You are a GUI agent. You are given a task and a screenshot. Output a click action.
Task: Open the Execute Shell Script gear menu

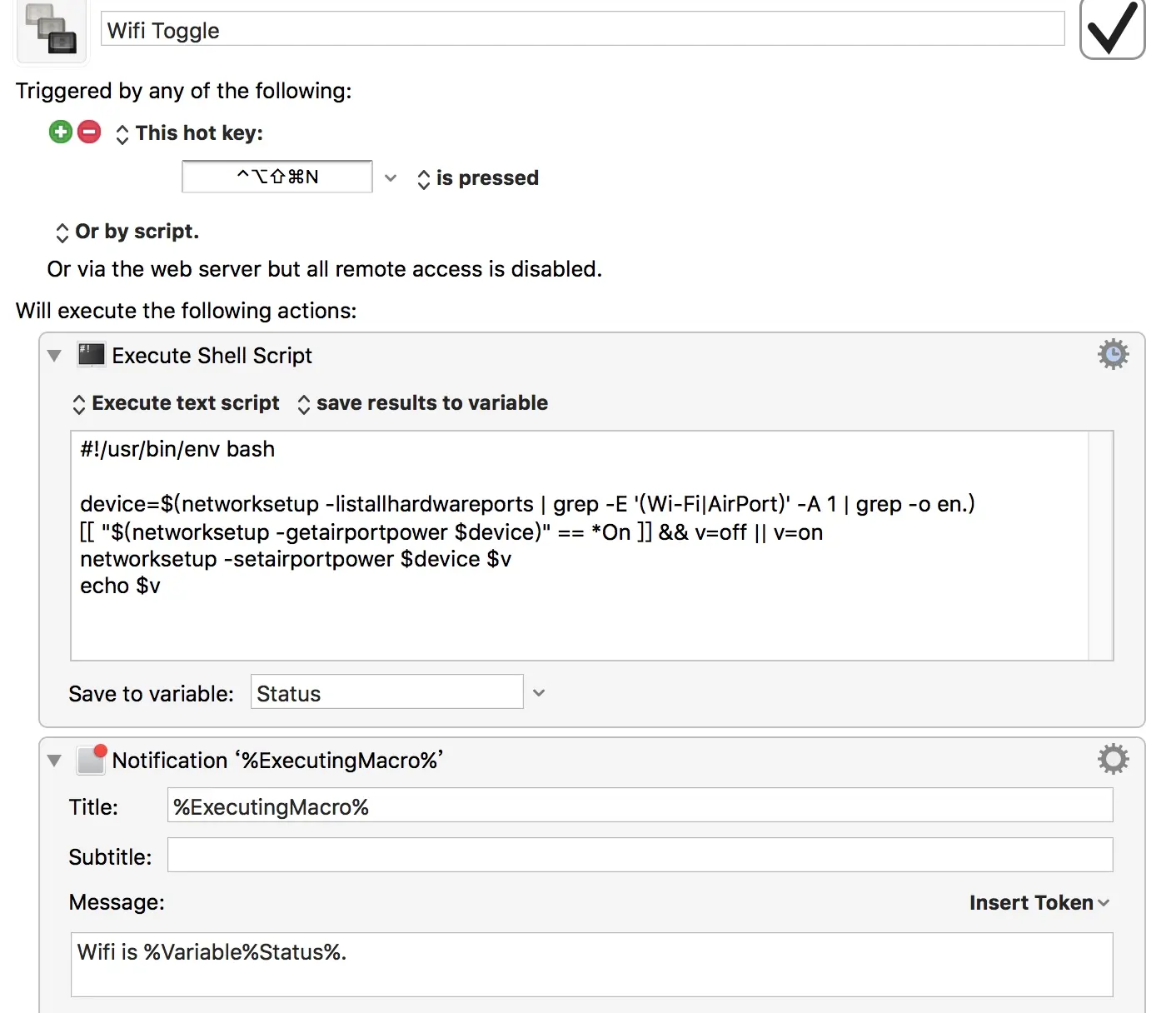click(x=1113, y=355)
